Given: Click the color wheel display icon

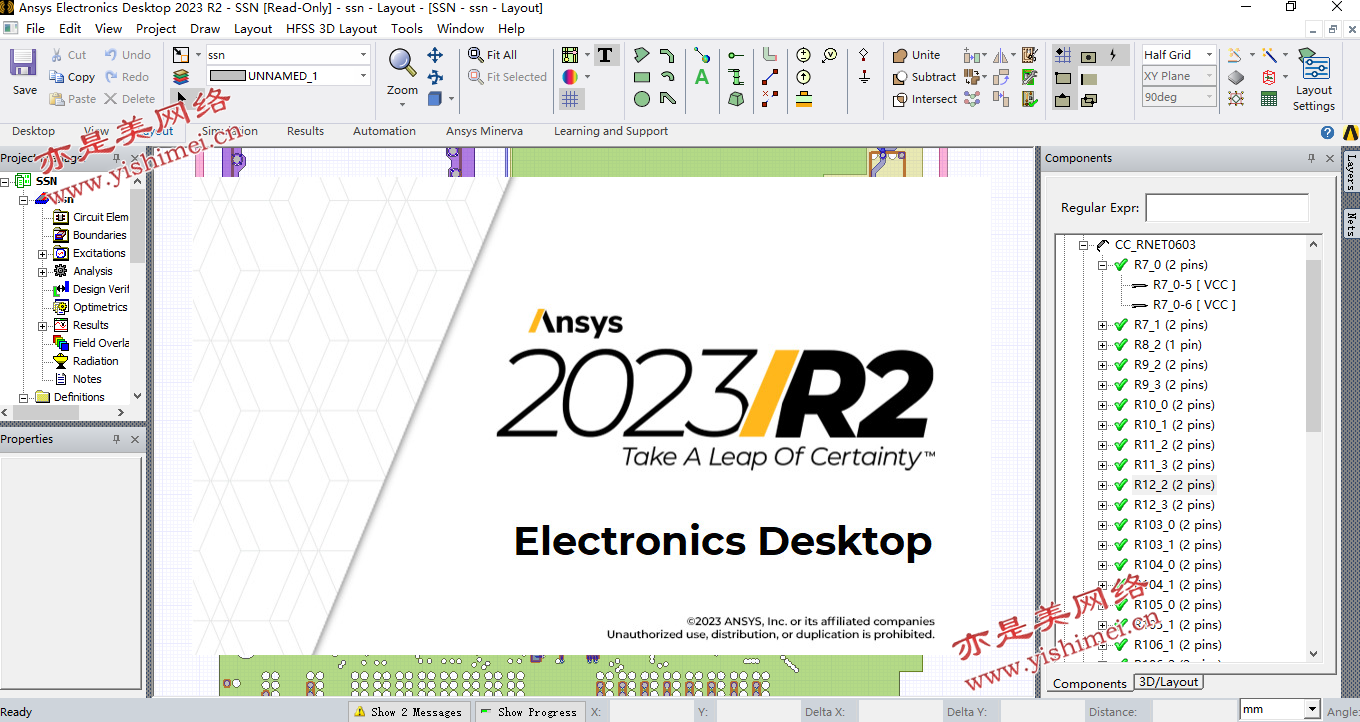Looking at the screenshot, I should [570, 77].
